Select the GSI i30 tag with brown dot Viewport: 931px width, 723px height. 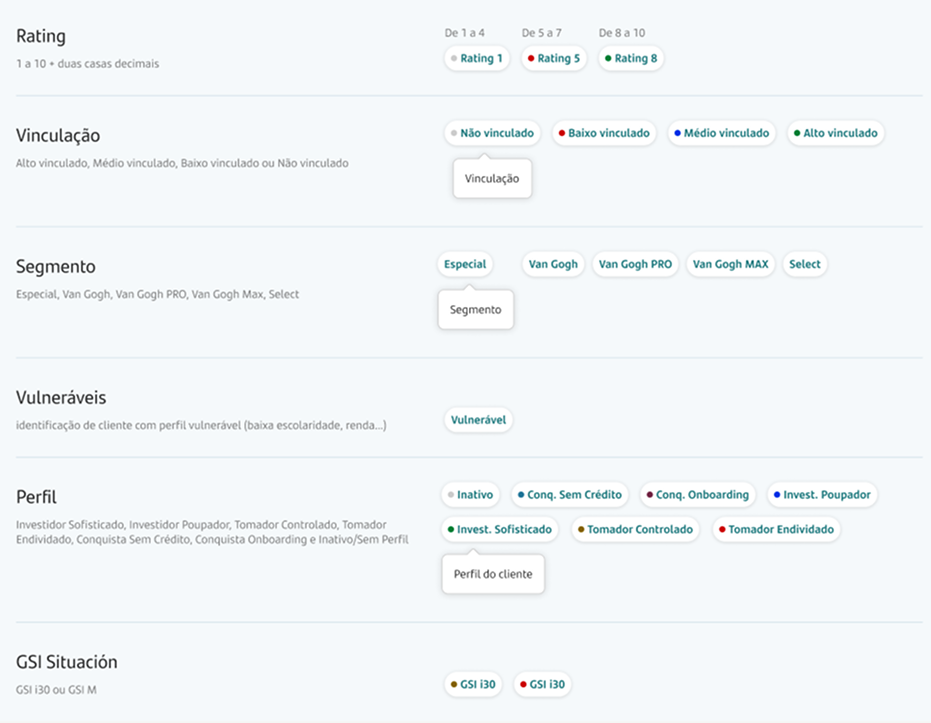(x=473, y=684)
